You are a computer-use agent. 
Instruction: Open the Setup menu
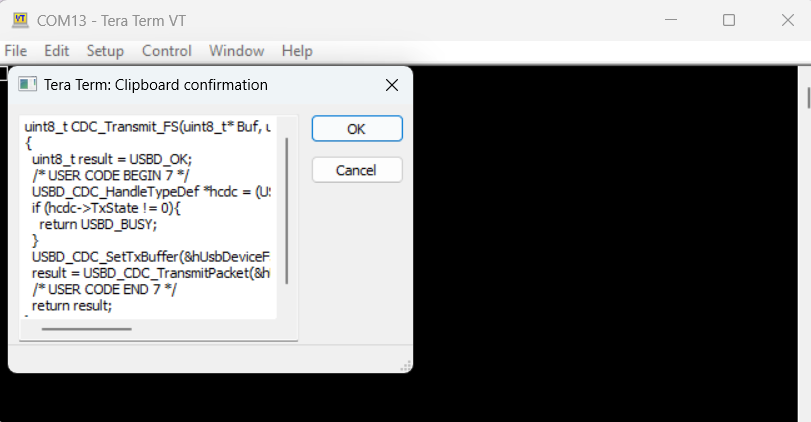(x=105, y=51)
